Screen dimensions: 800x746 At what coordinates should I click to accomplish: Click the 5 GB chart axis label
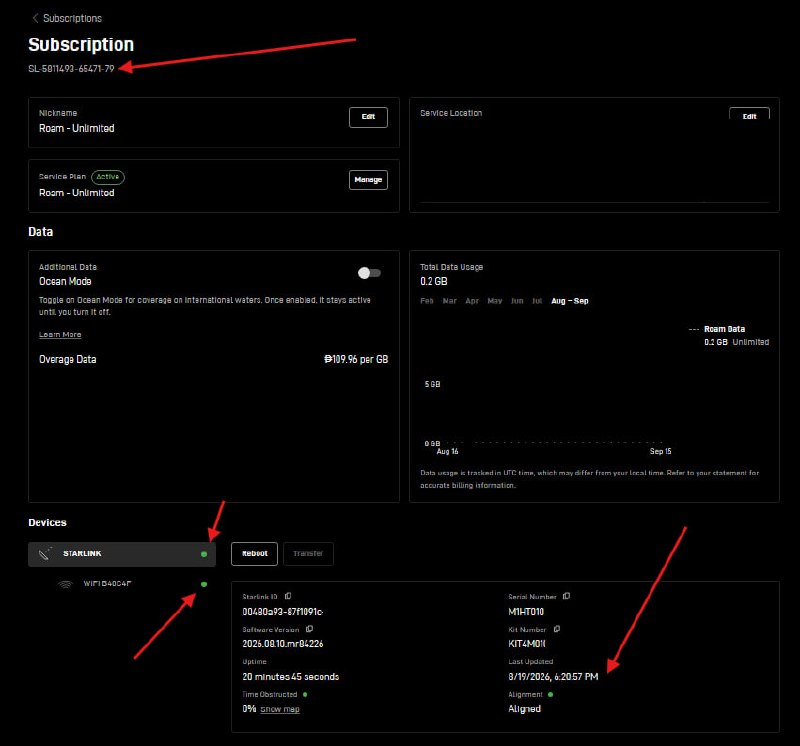click(x=432, y=384)
